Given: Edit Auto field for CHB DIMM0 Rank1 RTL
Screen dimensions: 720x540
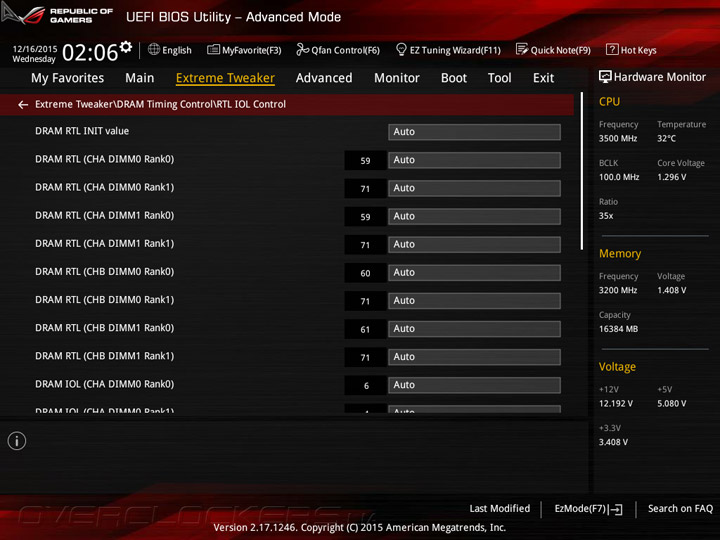Looking at the screenshot, I should 474,300.
